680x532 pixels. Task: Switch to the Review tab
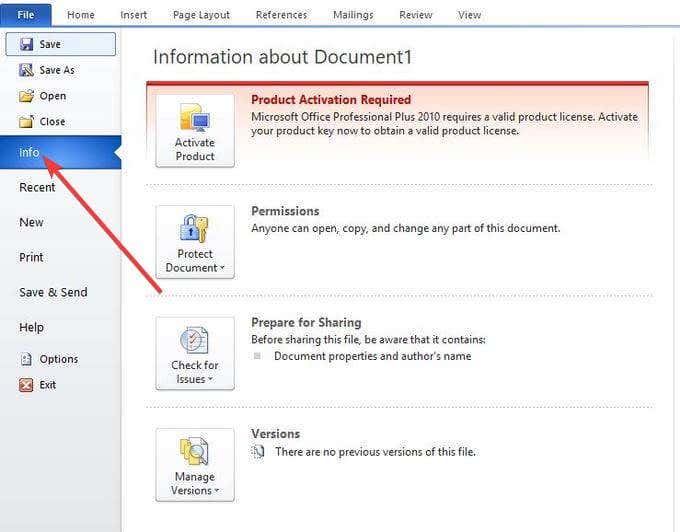tap(416, 15)
